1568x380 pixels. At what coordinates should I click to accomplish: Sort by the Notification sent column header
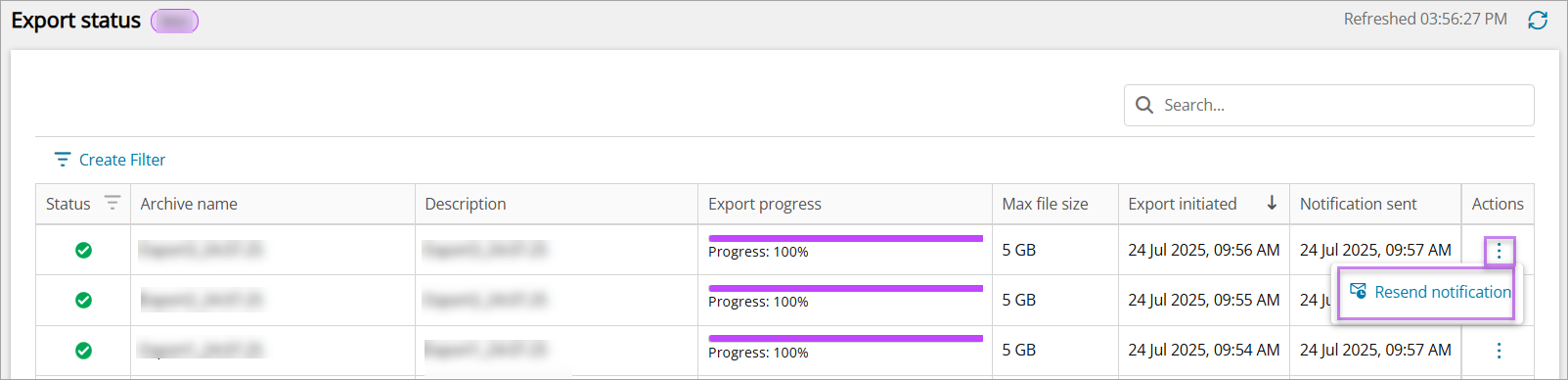[1358, 204]
